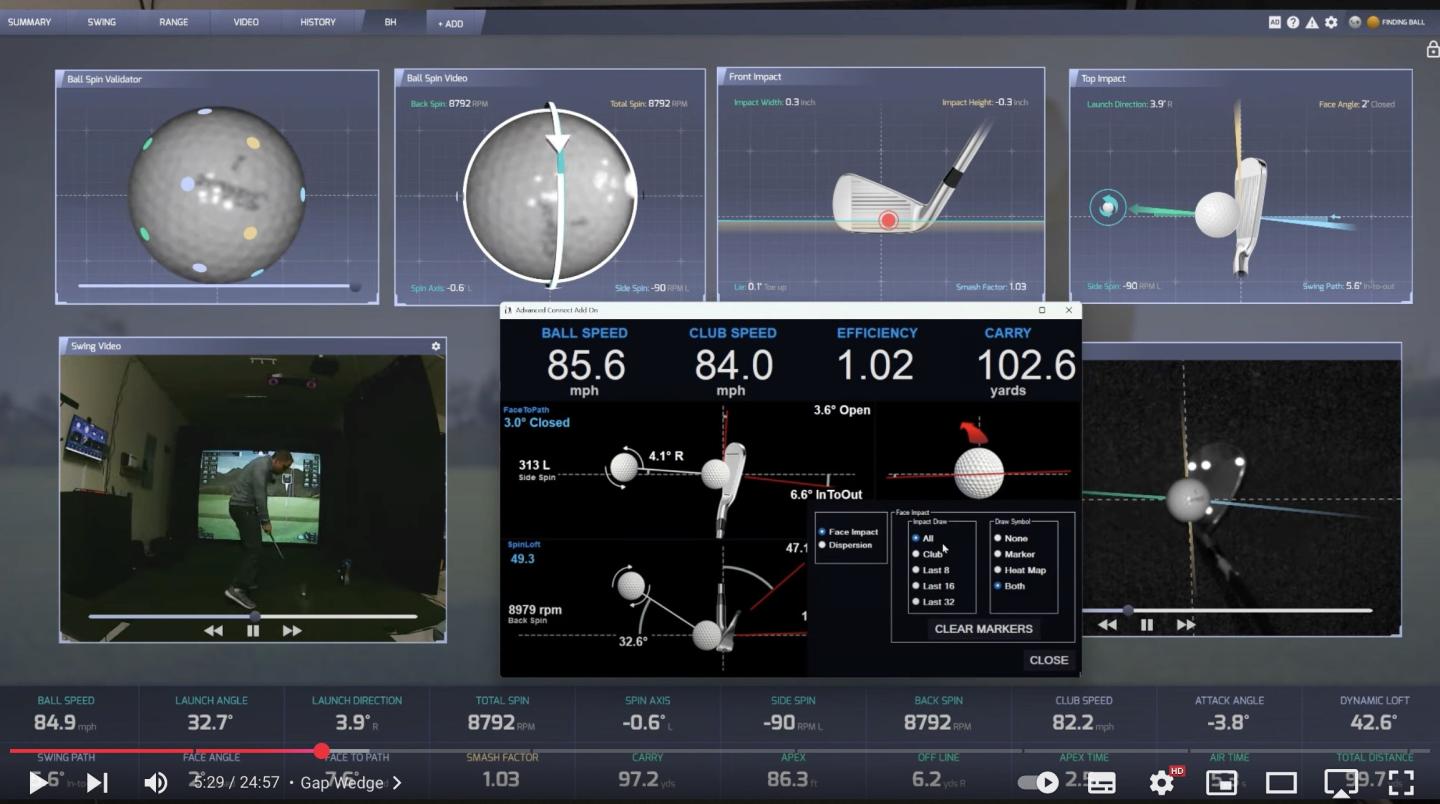Image resolution: width=1440 pixels, height=804 pixels.
Task: Open the HISTORY tab
Action: (318, 22)
